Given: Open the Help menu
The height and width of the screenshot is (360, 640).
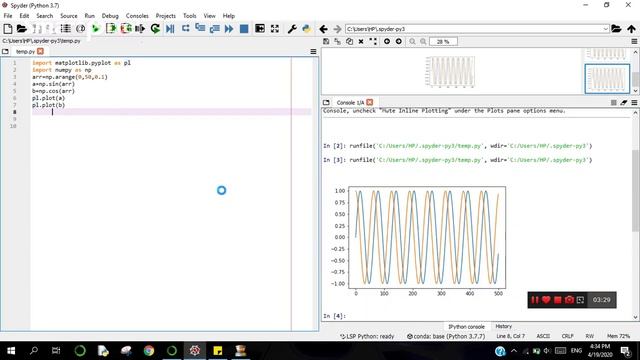Looking at the screenshot, I should click(229, 16).
